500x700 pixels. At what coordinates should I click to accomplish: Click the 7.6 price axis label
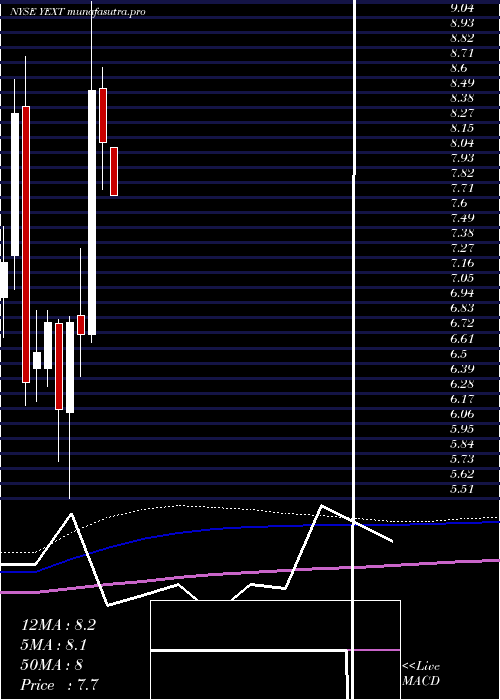[459, 203]
